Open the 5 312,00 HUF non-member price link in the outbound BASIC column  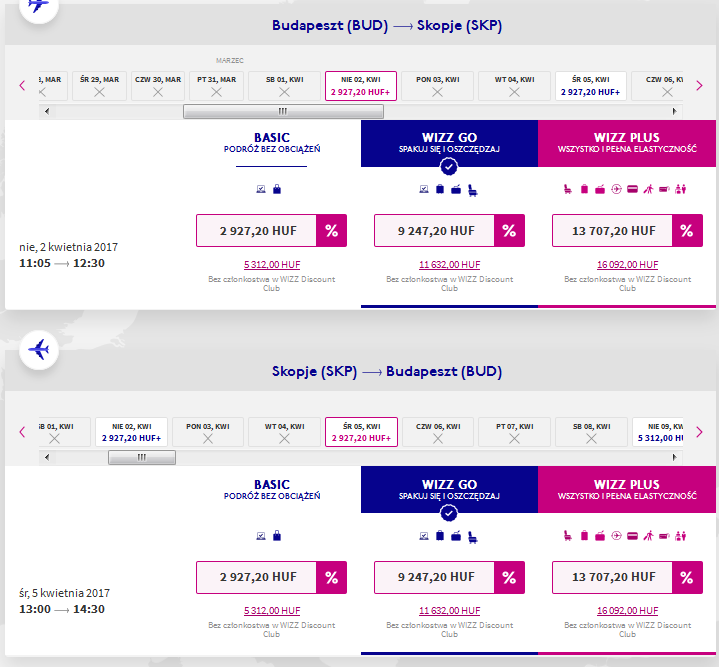[x=272, y=265]
